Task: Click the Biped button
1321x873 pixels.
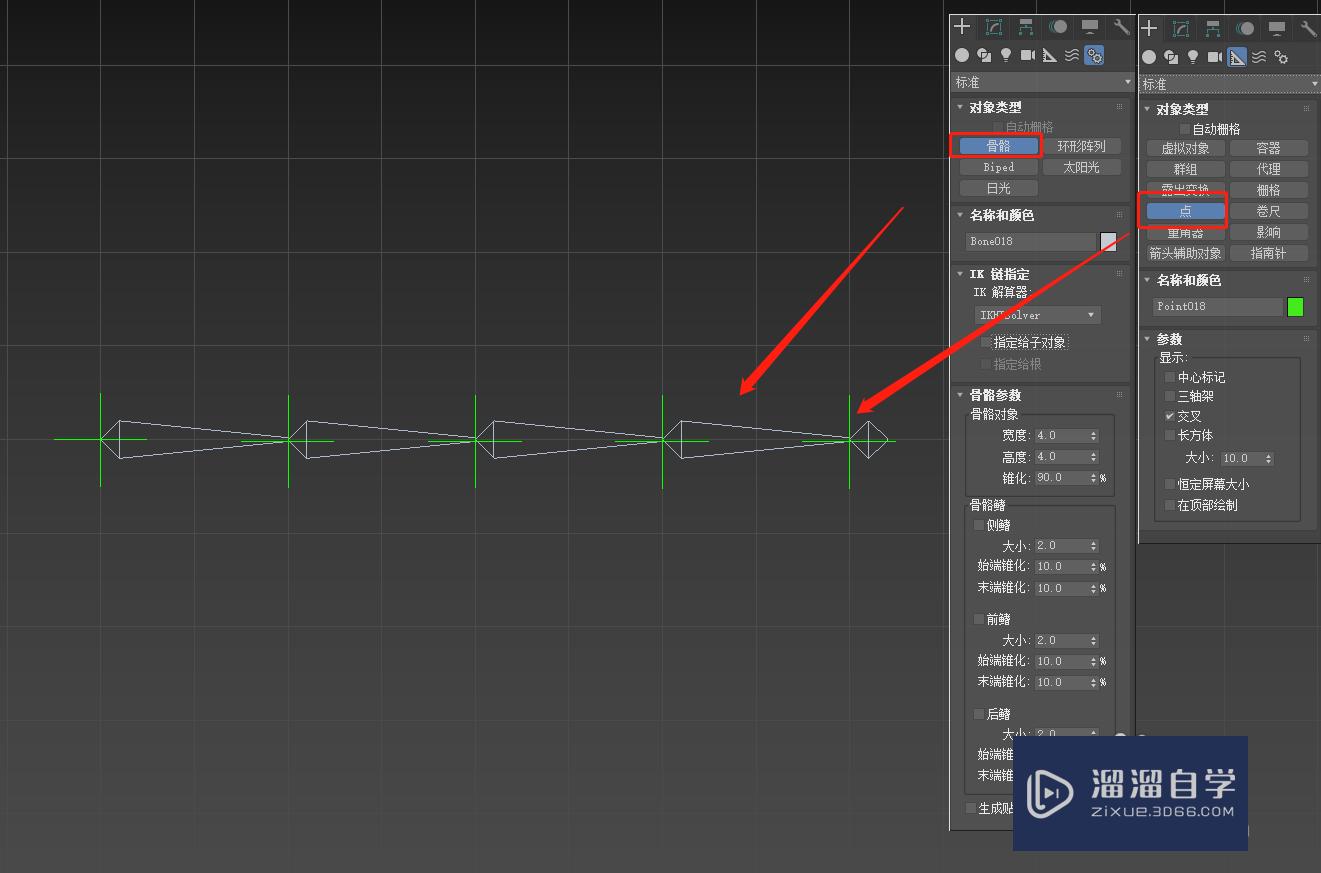Action: 998,167
